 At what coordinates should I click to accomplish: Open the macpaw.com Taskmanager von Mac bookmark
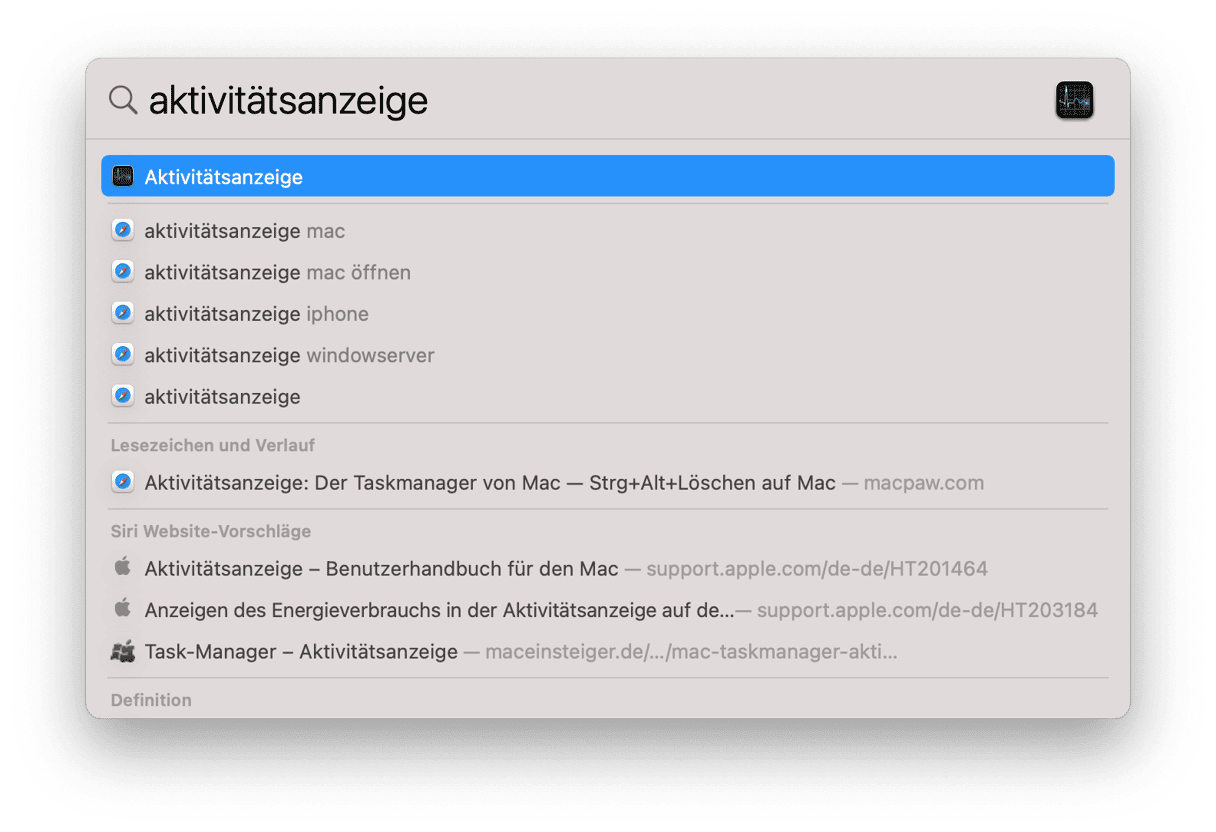pos(489,483)
